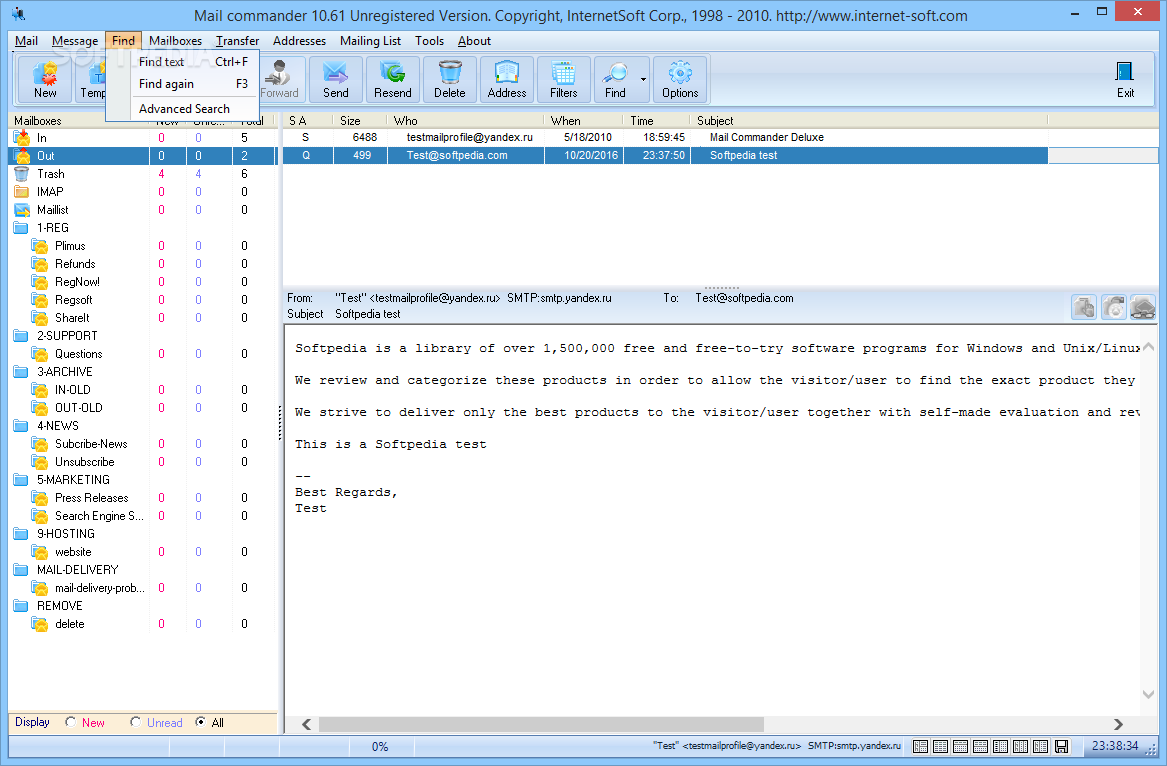Collapse the REMOVE folder
This screenshot has width=1167, height=766.
(21, 606)
